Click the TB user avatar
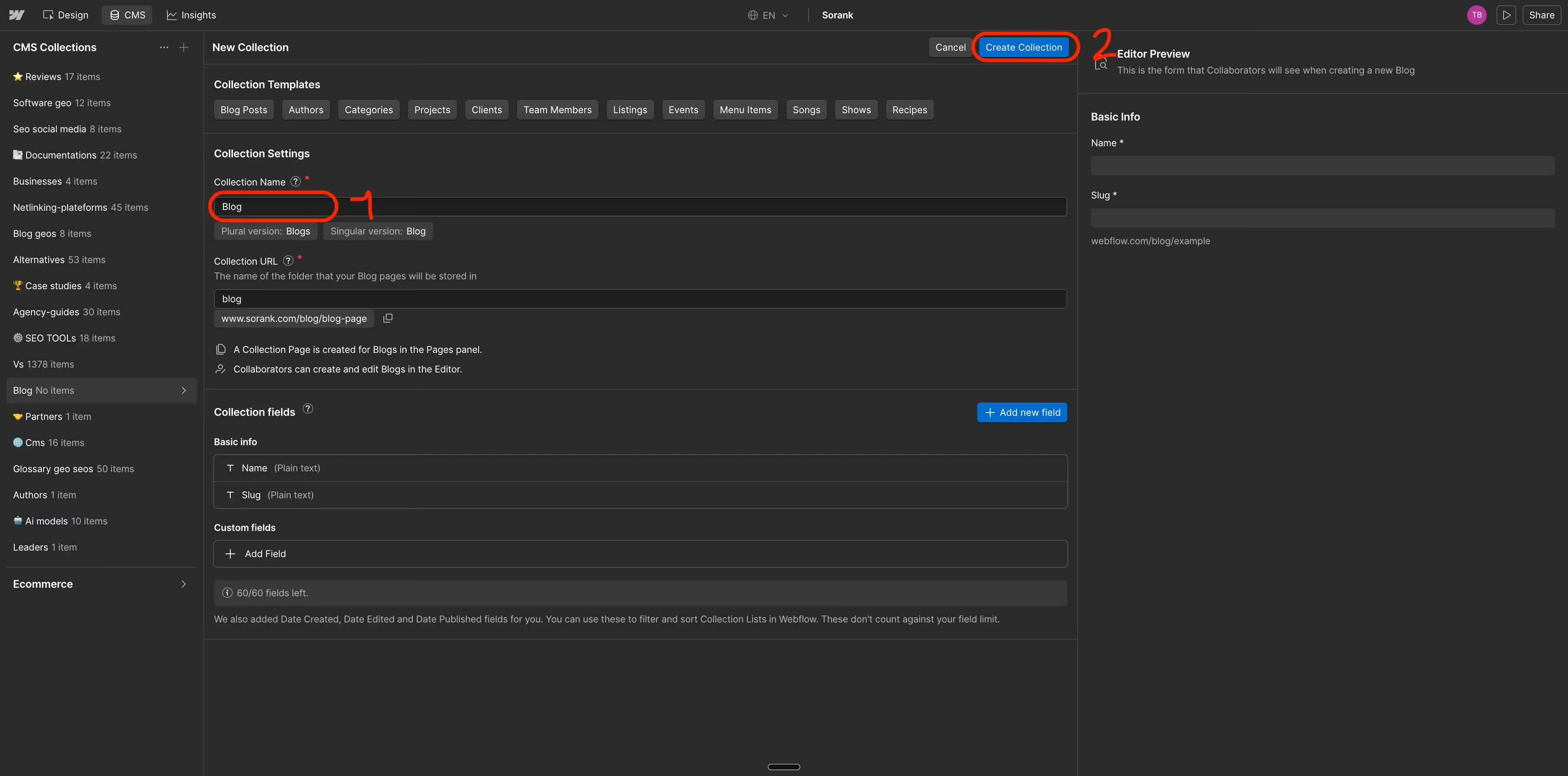Viewport: 1568px width, 776px height. [1476, 15]
